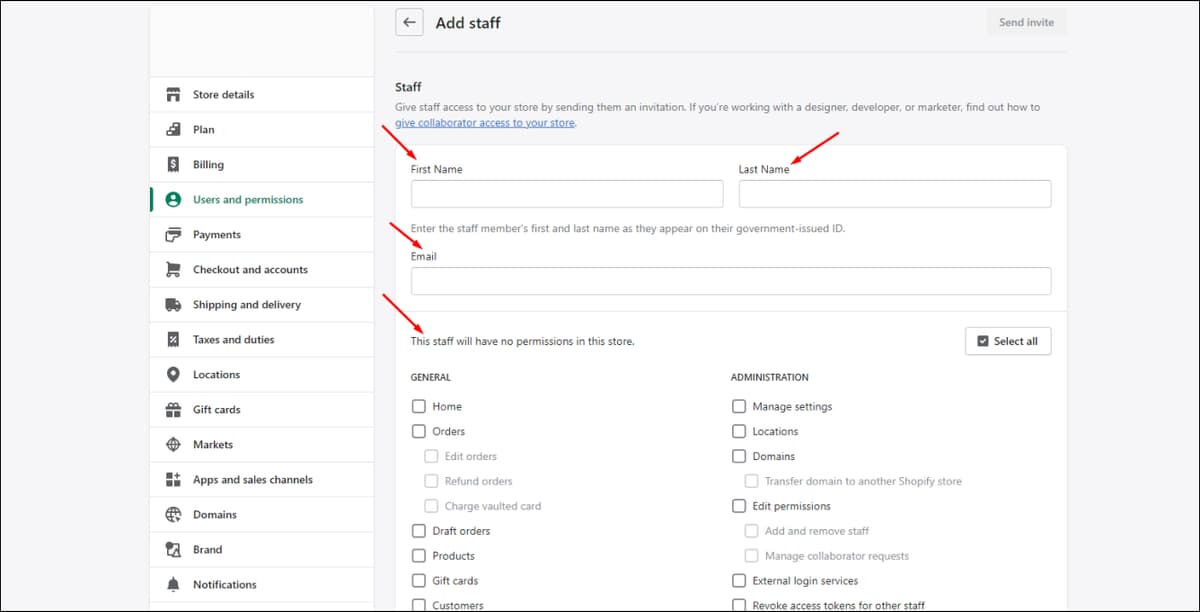
Task: Open Checkout and accounts settings
Action: [x=261, y=270]
